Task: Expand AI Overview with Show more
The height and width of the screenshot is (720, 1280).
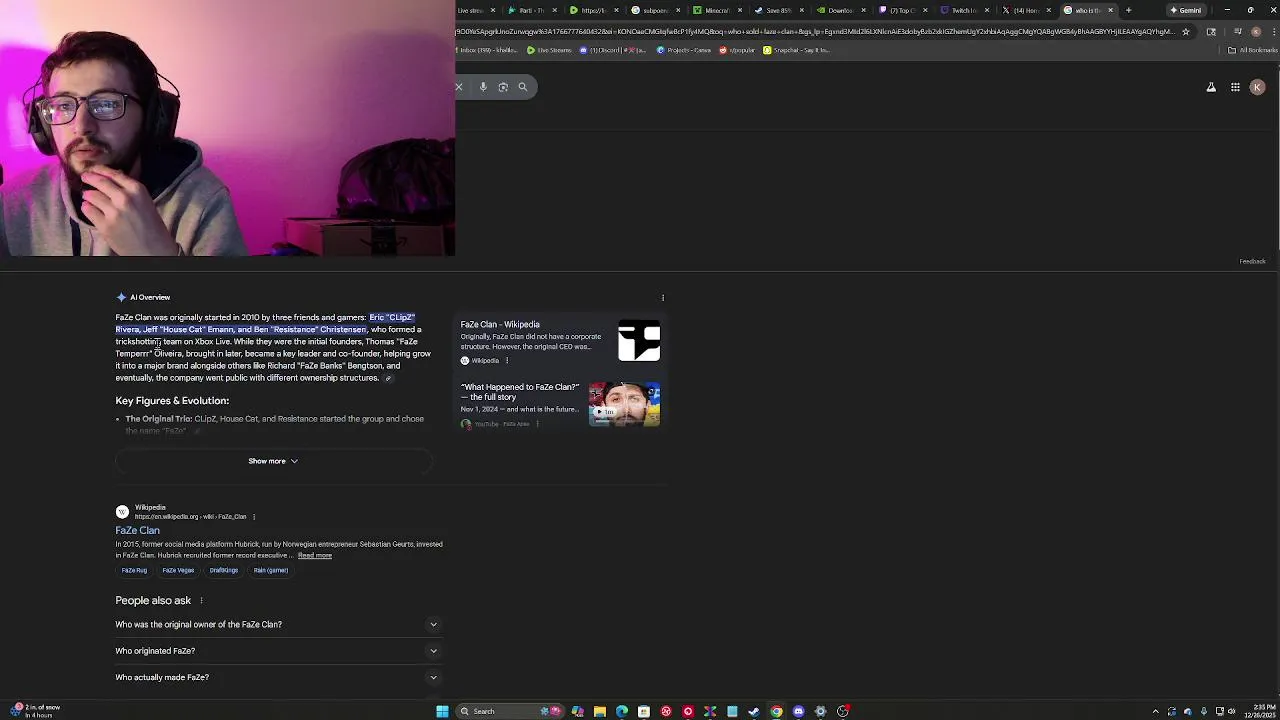Action: coord(273,461)
